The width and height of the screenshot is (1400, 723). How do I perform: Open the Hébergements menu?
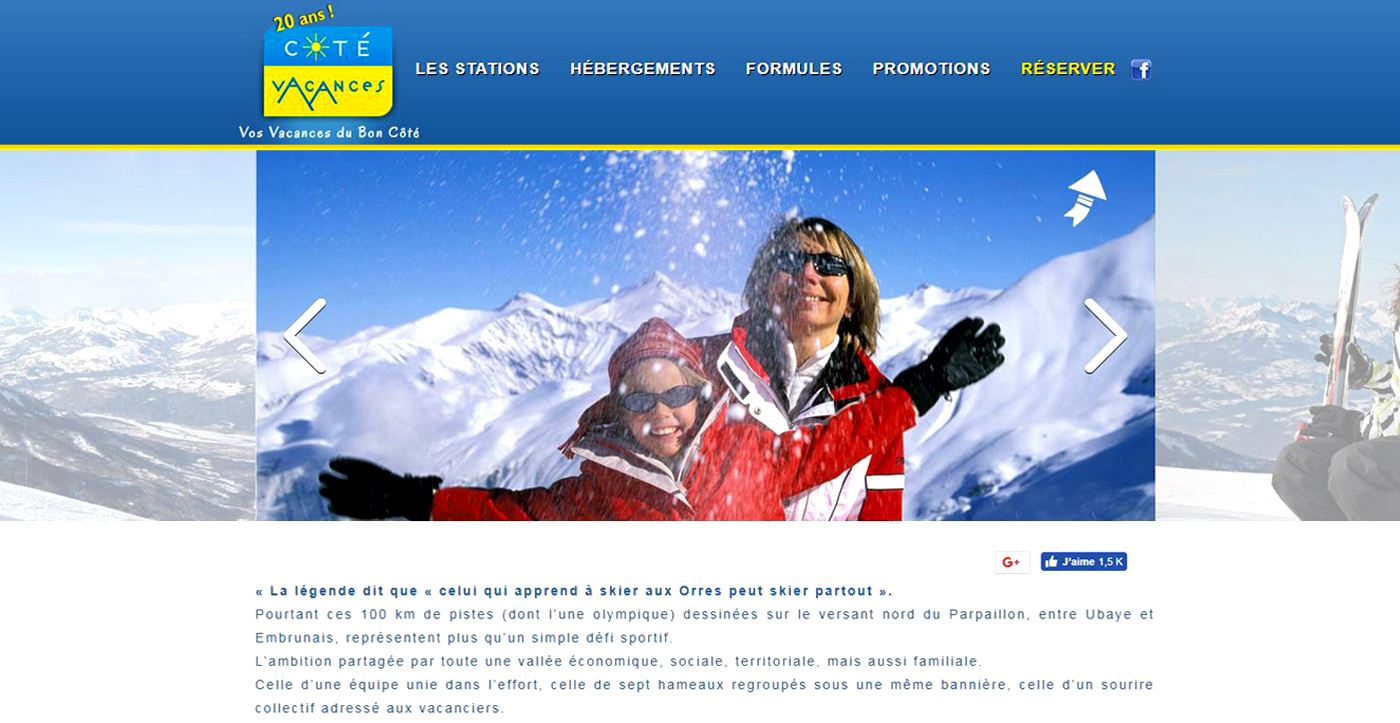point(643,69)
